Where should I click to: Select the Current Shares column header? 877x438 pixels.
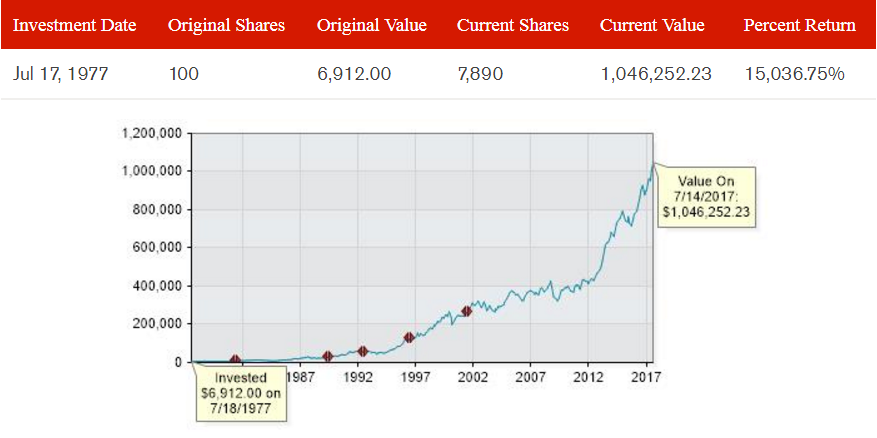coord(514,25)
